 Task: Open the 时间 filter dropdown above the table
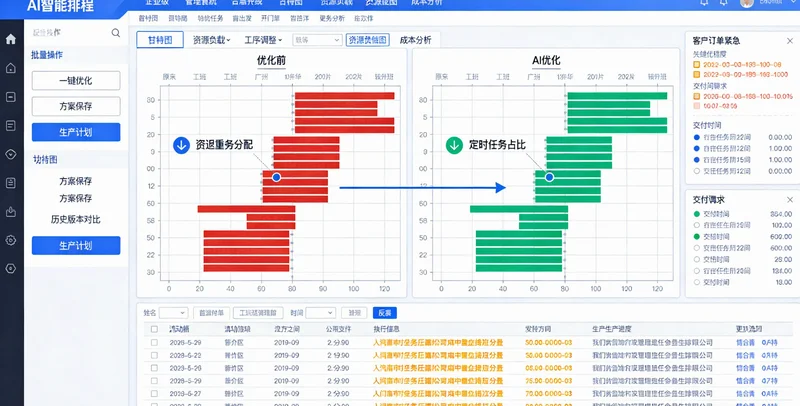[x=320, y=313]
